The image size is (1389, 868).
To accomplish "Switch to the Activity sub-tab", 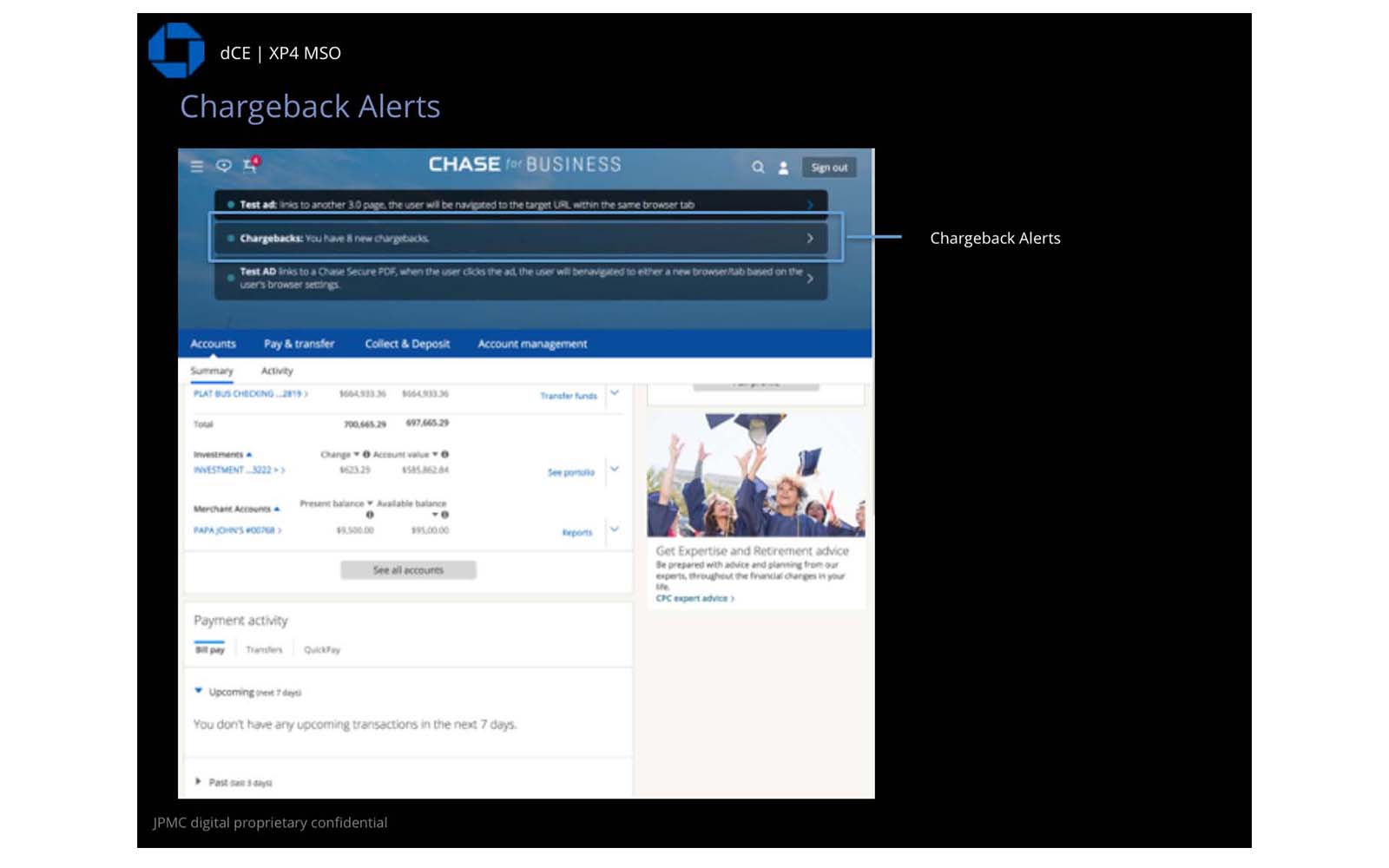I will [x=277, y=371].
